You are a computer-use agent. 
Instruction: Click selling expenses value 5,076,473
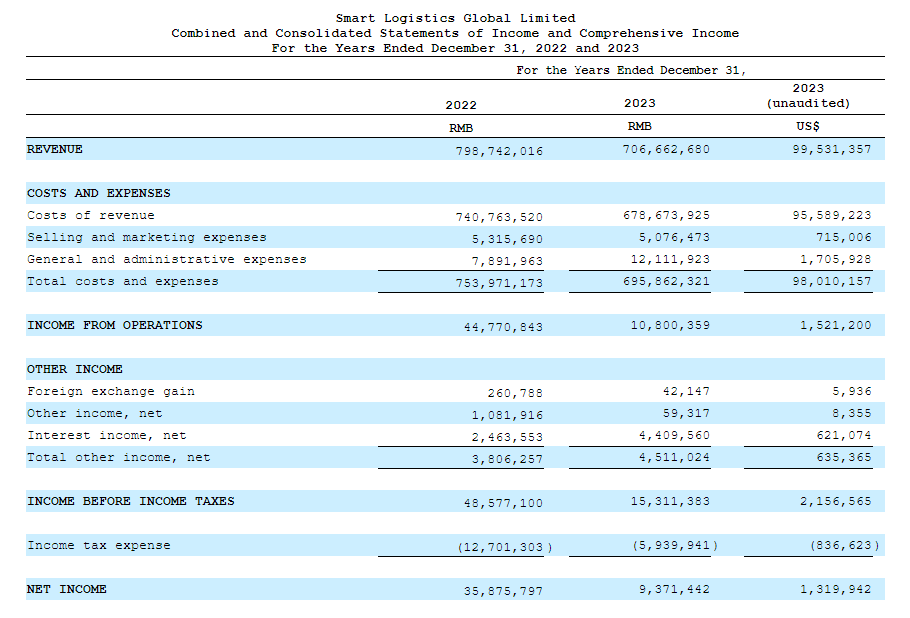[x=674, y=237]
